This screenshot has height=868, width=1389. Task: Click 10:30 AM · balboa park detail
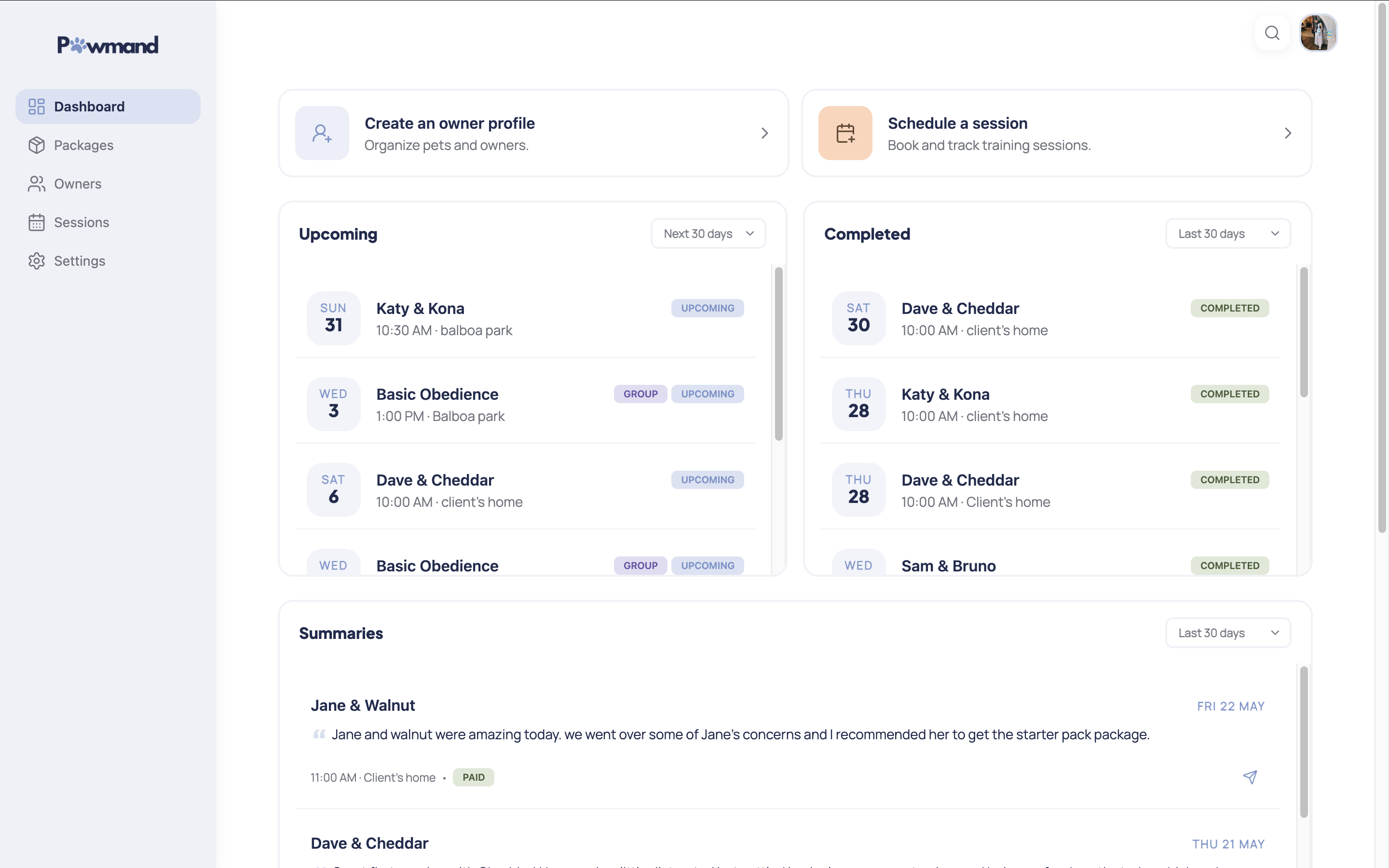(444, 331)
